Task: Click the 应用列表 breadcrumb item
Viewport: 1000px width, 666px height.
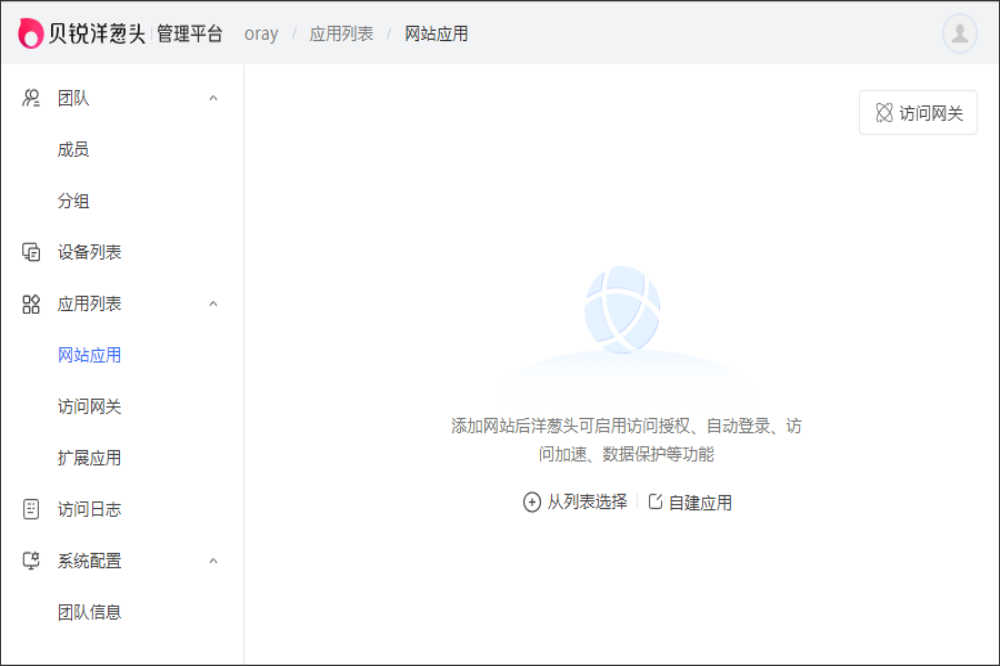Action: coord(340,33)
